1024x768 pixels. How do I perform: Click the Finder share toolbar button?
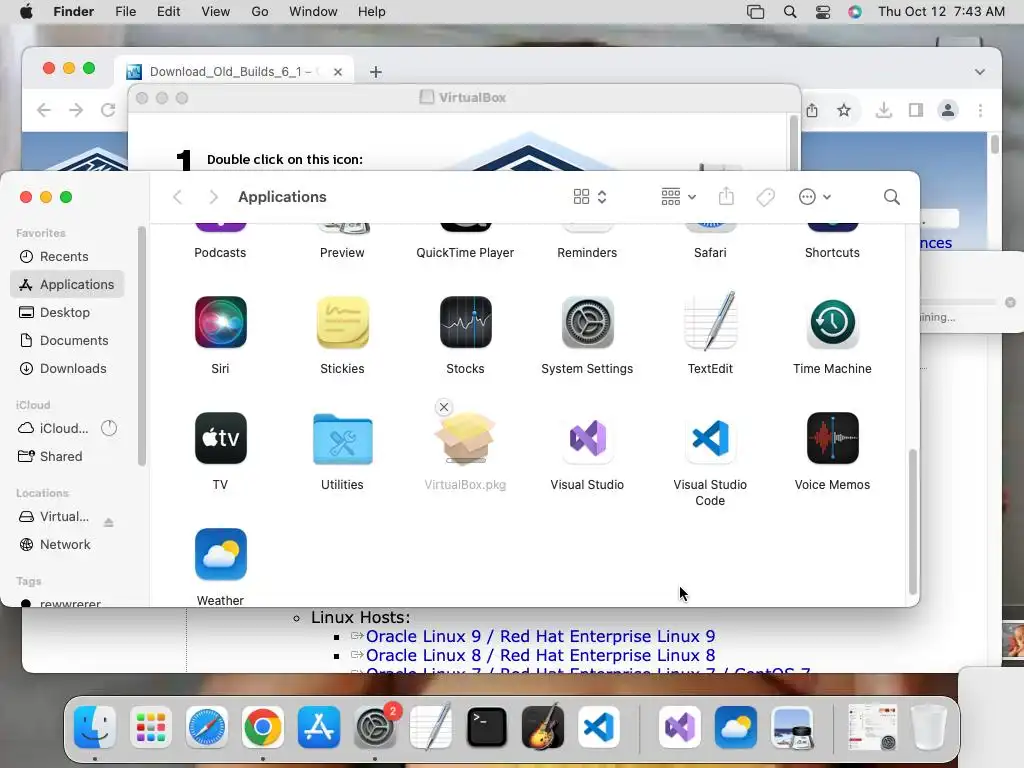(726, 197)
